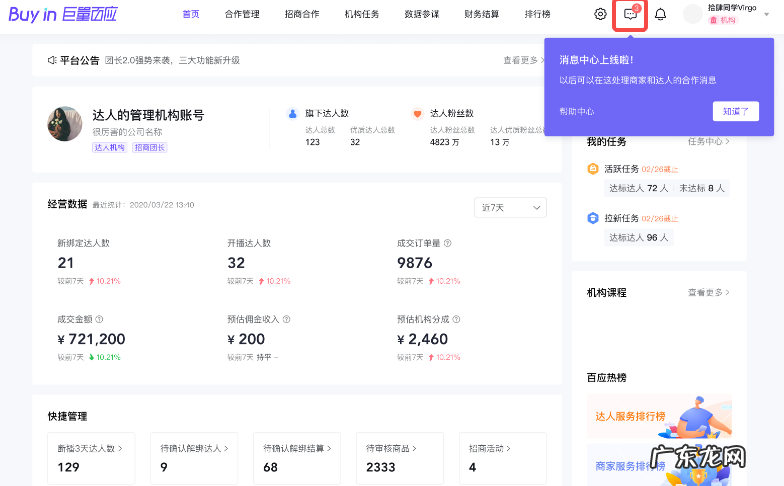The height and width of the screenshot is (486, 784).
Task: Click 达人的管理机构账号 title
Action: point(148,115)
